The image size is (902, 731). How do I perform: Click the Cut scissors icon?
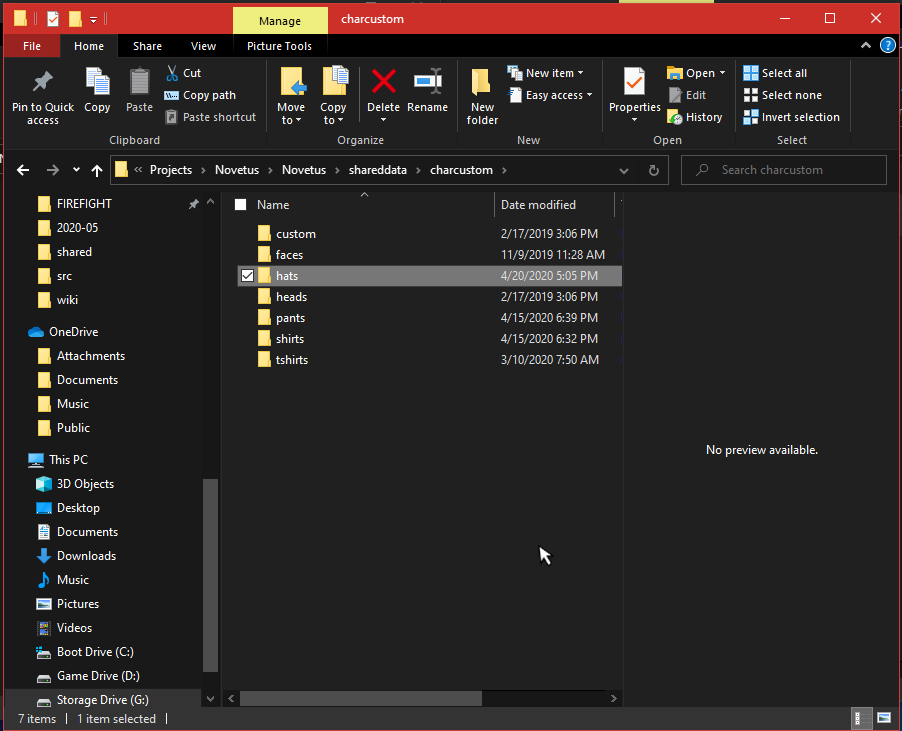click(172, 73)
